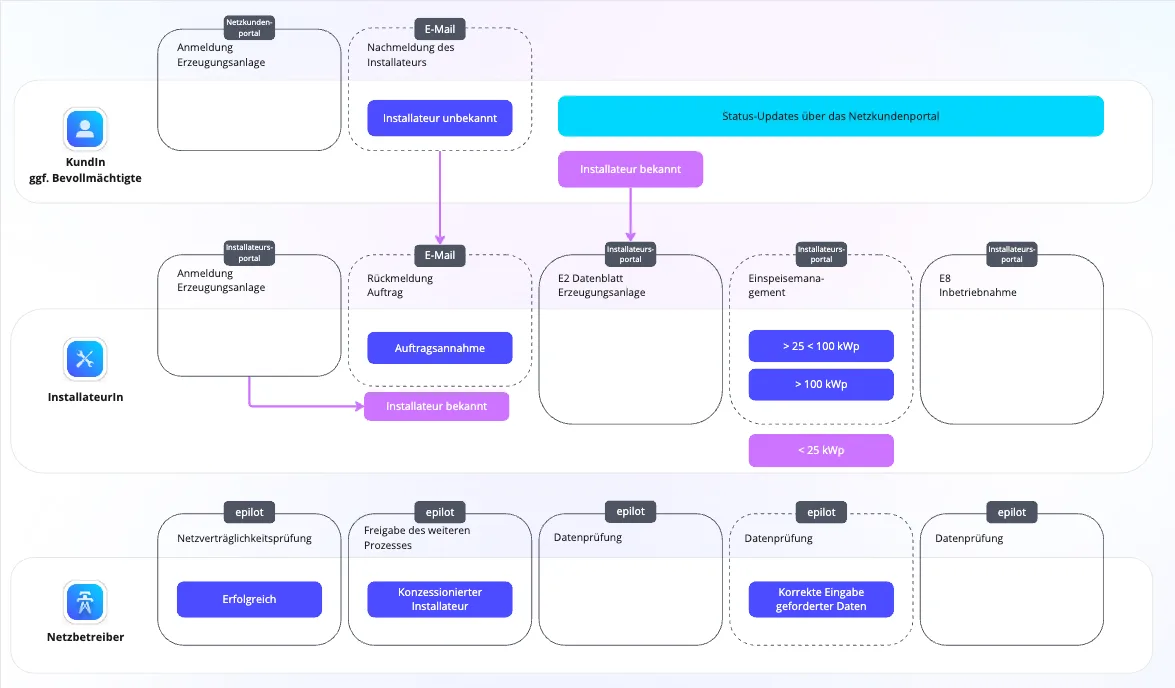Click Datenprüfung text above the Korrekte Eingabe box

pyautogui.click(x=779, y=538)
